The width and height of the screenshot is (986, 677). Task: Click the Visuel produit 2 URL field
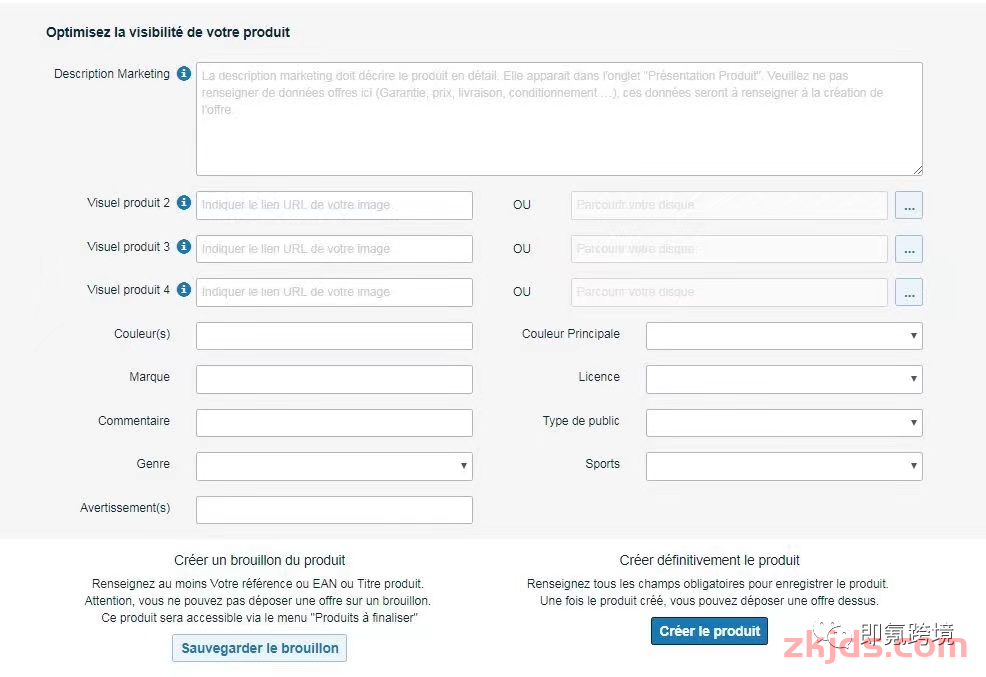click(x=334, y=206)
